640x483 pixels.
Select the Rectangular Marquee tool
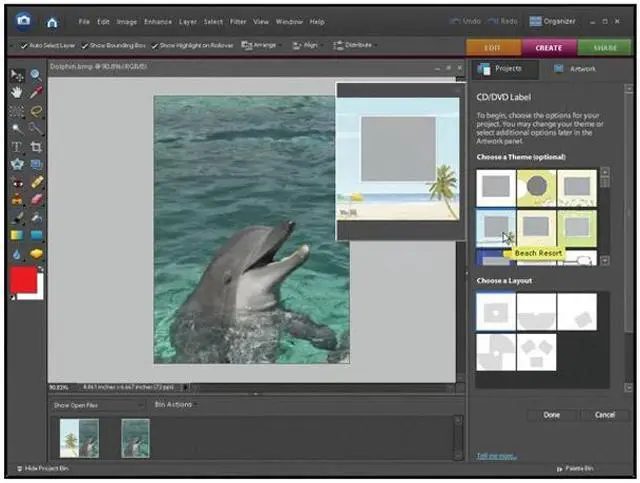pyautogui.click(x=17, y=111)
